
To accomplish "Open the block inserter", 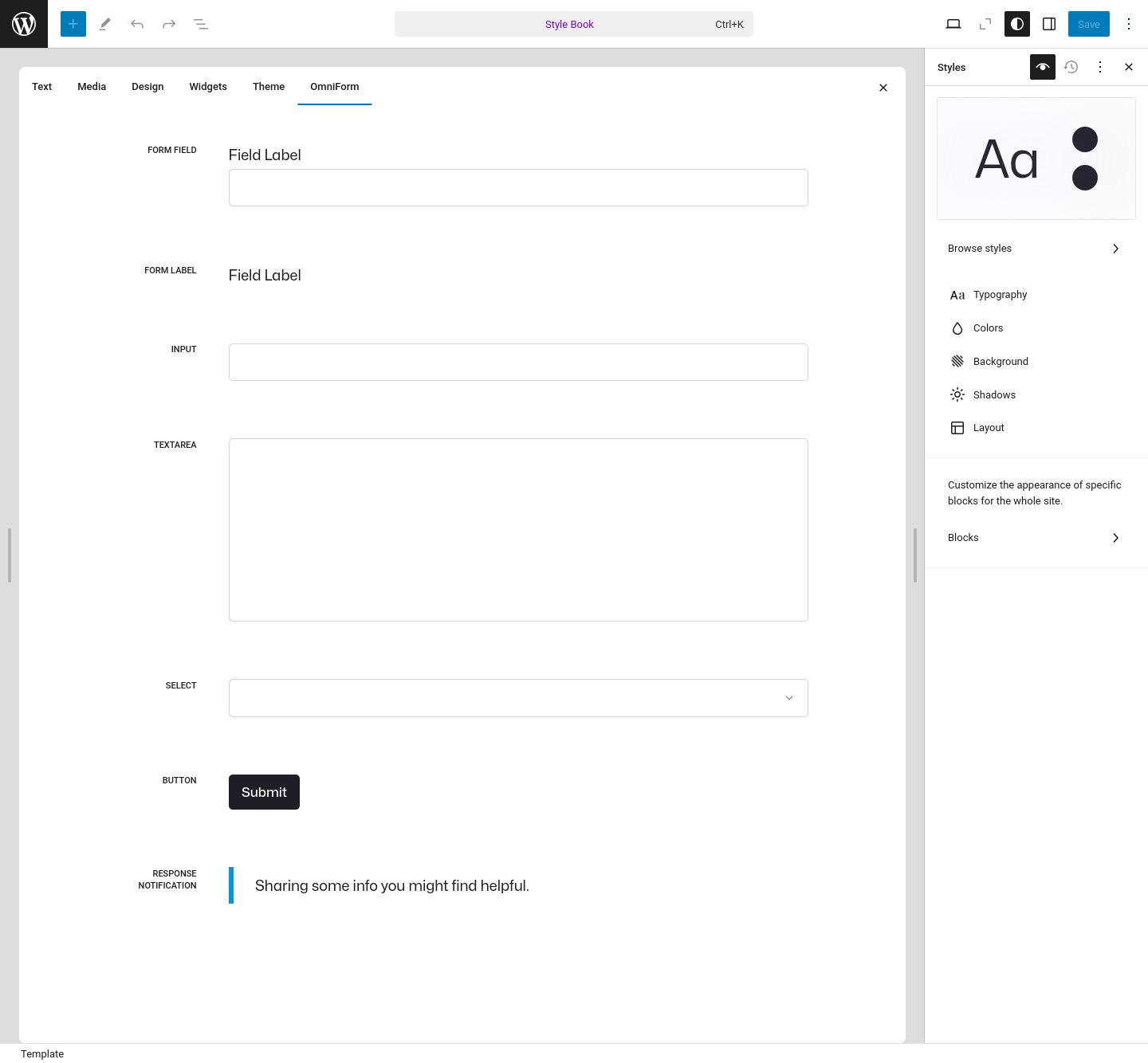I will tap(73, 24).
